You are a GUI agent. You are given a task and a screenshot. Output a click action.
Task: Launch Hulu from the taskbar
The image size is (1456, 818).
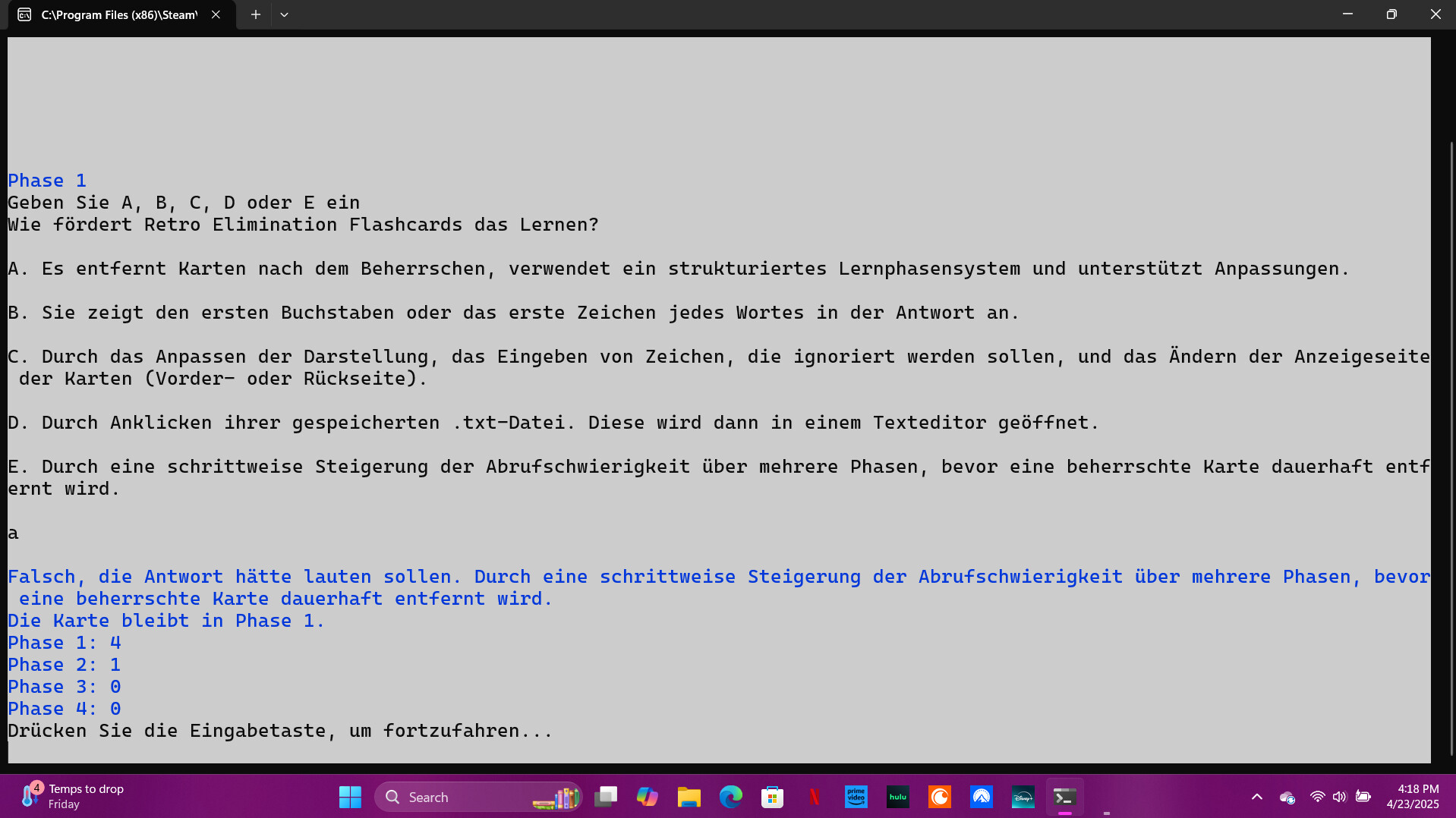tap(898, 797)
